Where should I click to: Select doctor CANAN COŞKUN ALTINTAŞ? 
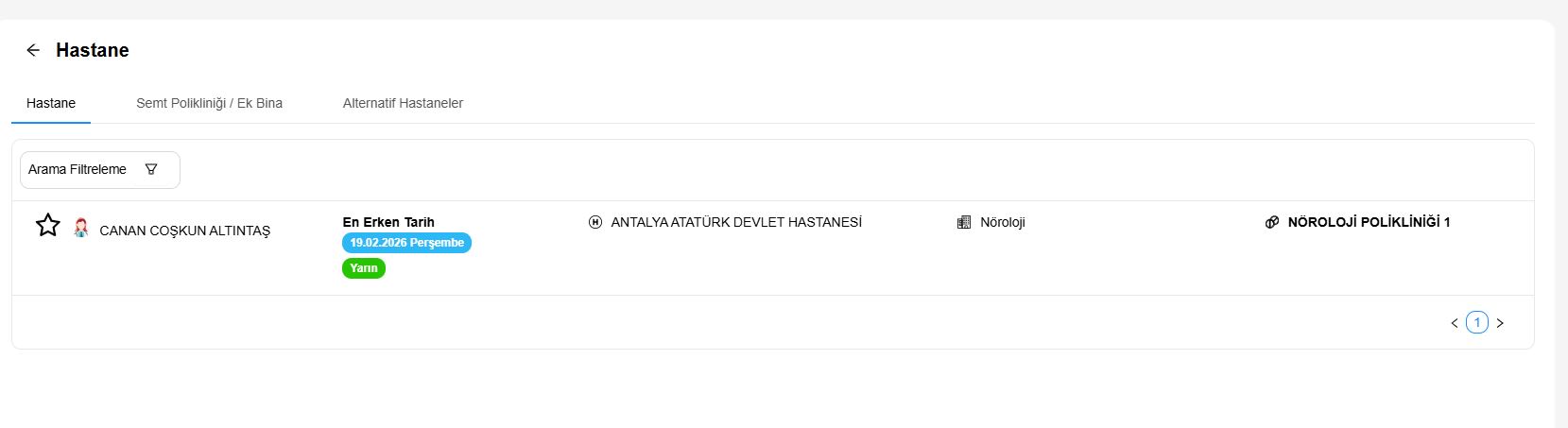pos(185,231)
